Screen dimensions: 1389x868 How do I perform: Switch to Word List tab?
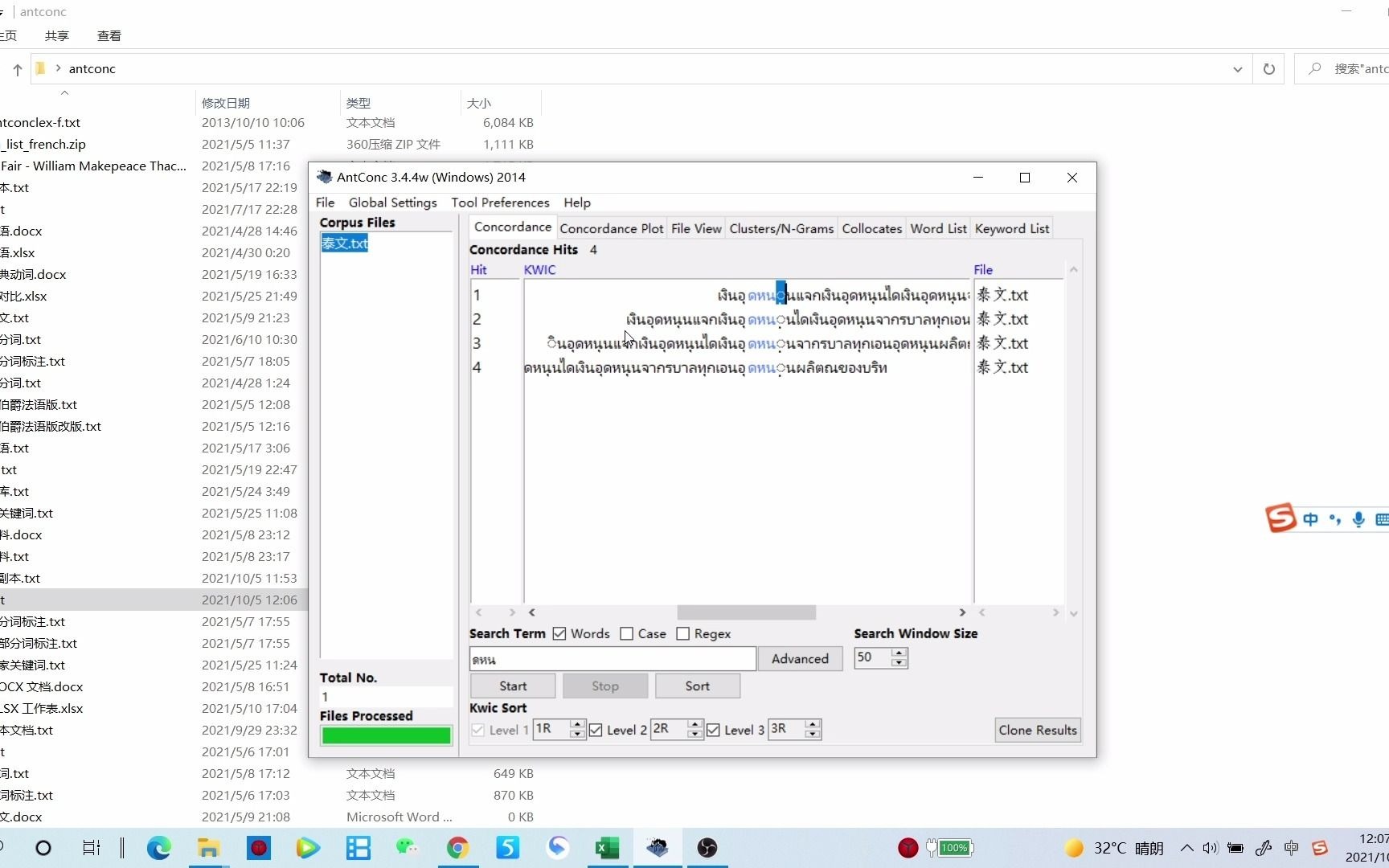click(938, 228)
